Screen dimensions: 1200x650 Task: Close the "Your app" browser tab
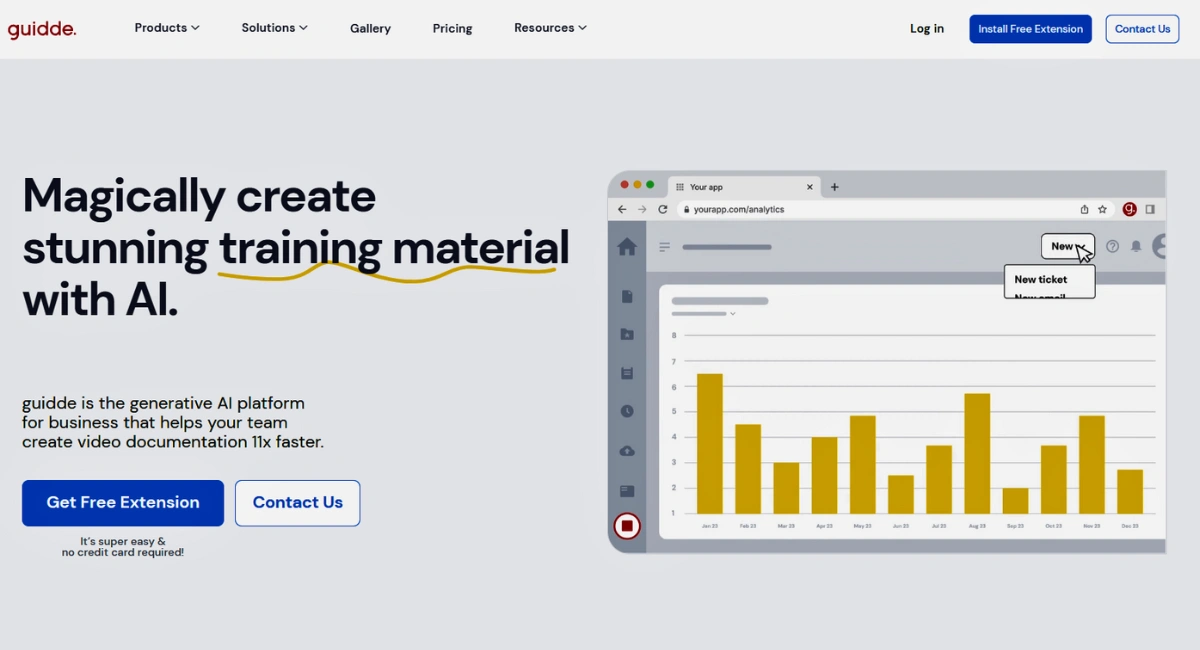tap(810, 187)
